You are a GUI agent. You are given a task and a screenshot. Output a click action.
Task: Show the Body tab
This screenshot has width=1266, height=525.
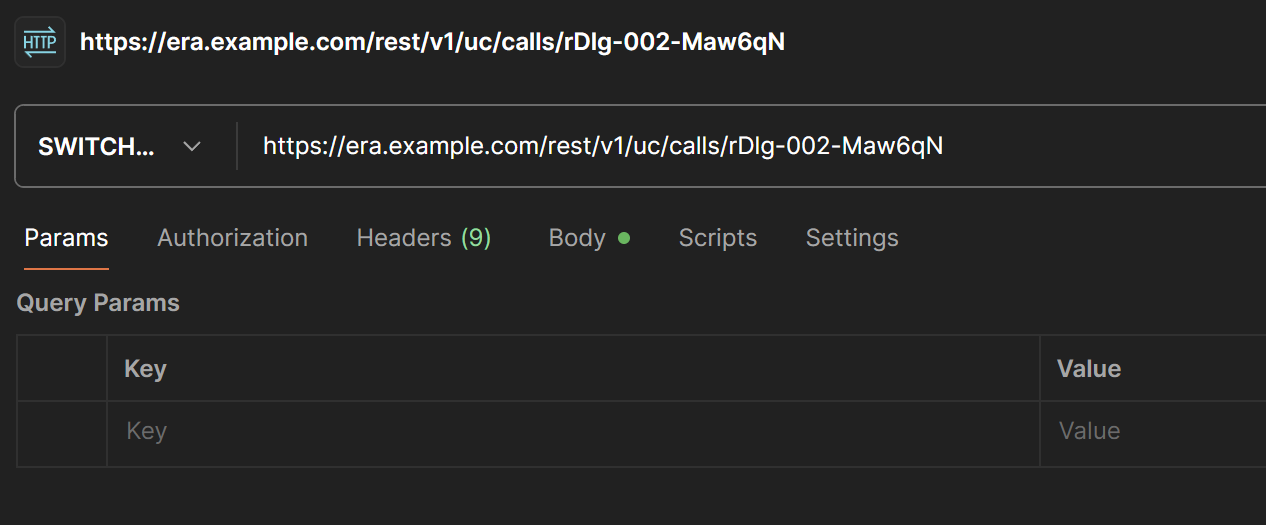[x=577, y=238]
